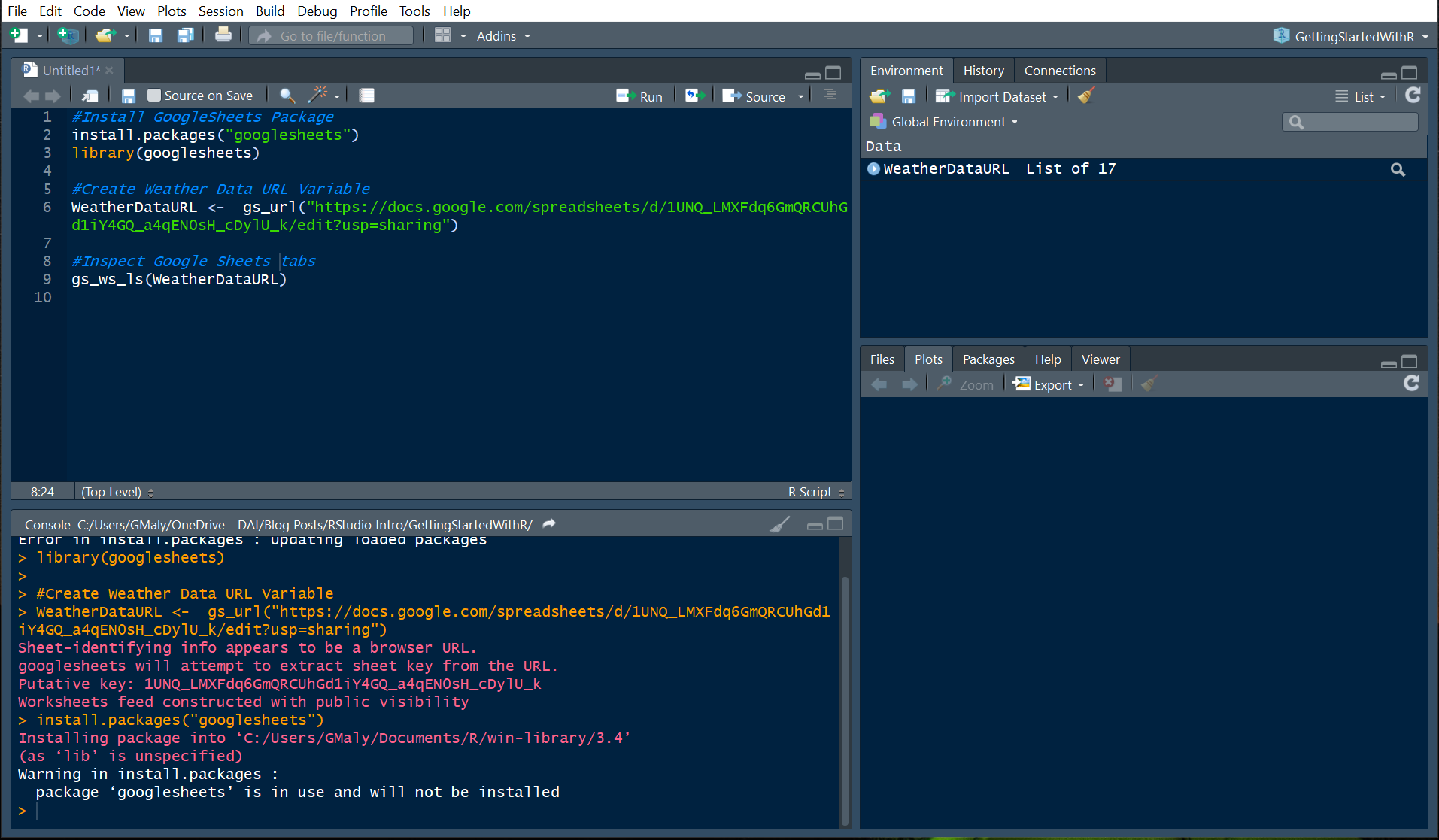Clear Environment objects with broom
Viewport: 1439px width, 840px height.
1085,96
